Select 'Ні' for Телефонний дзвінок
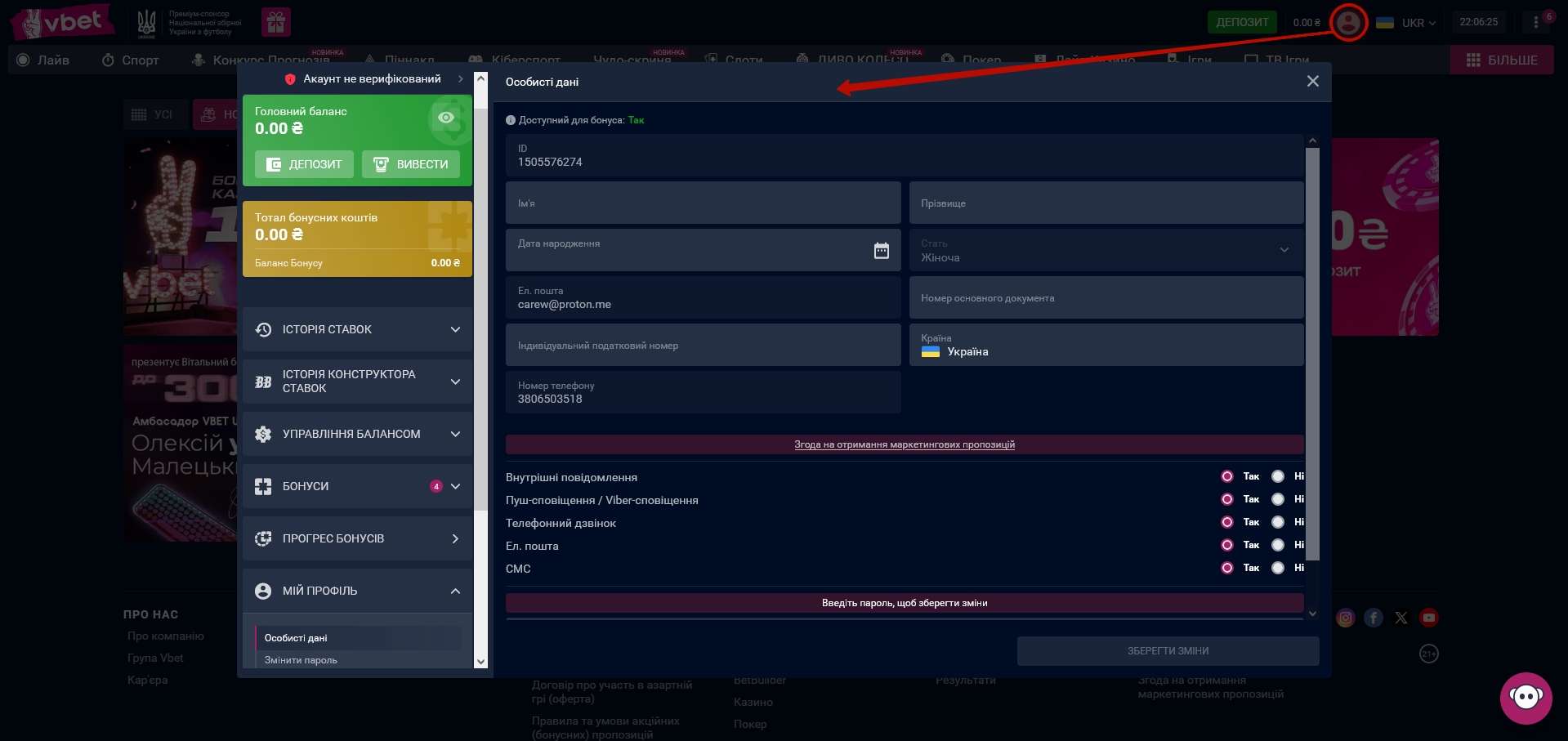The height and width of the screenshot is (741, 1568). pyautogui.click(x=1278, y=522)
